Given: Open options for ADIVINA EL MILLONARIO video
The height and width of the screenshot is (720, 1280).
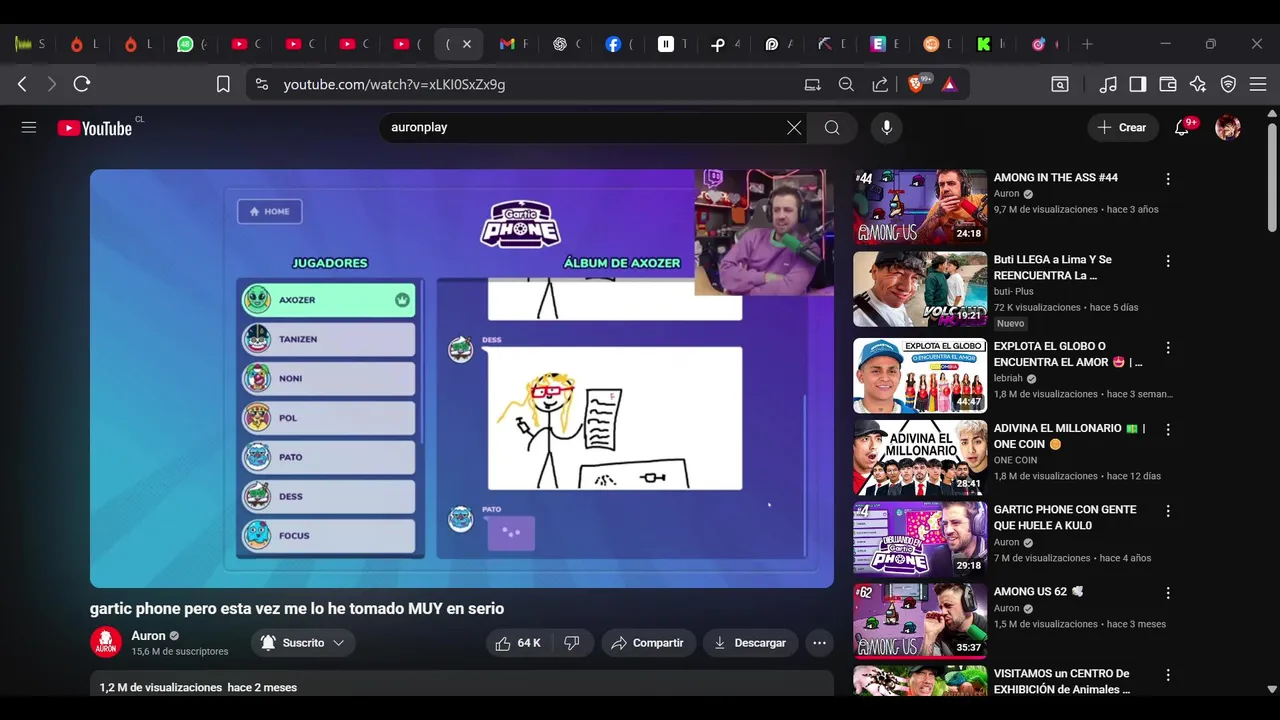Looking at the screenshot, I should click(1167, 430).
